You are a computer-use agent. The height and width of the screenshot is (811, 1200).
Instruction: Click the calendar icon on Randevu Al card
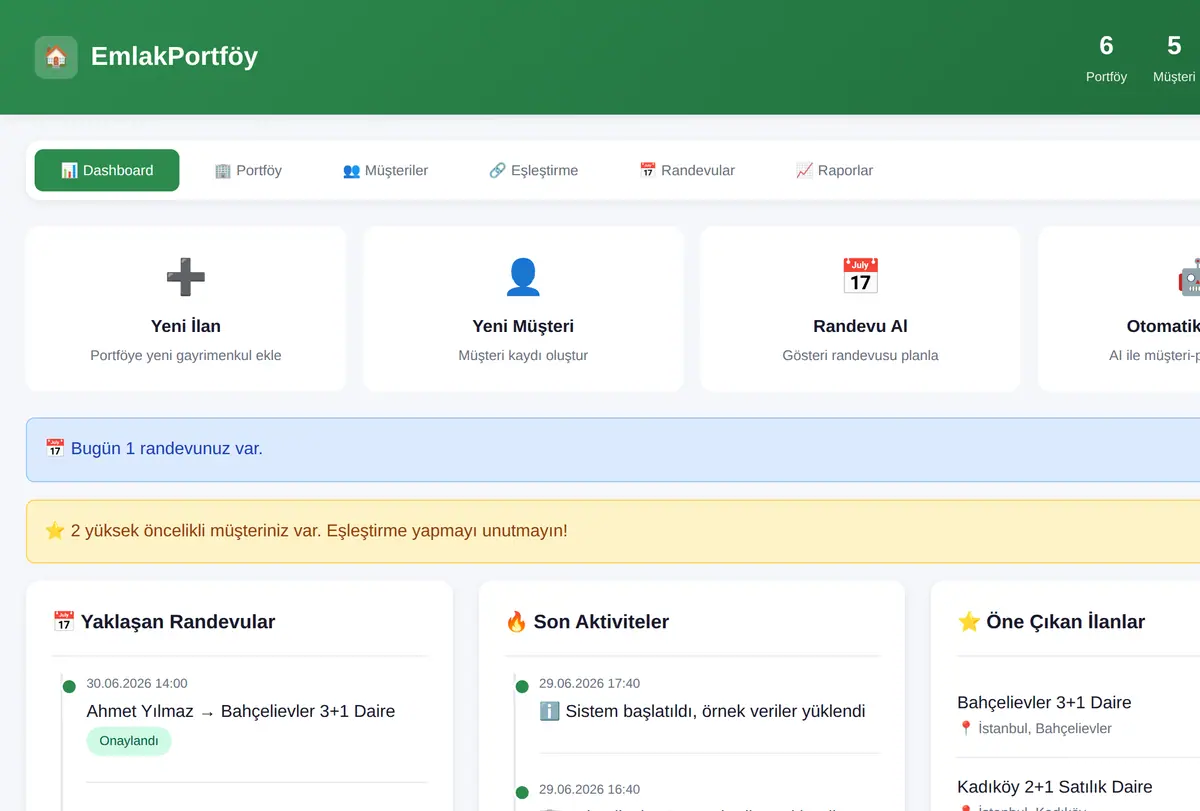860,277
